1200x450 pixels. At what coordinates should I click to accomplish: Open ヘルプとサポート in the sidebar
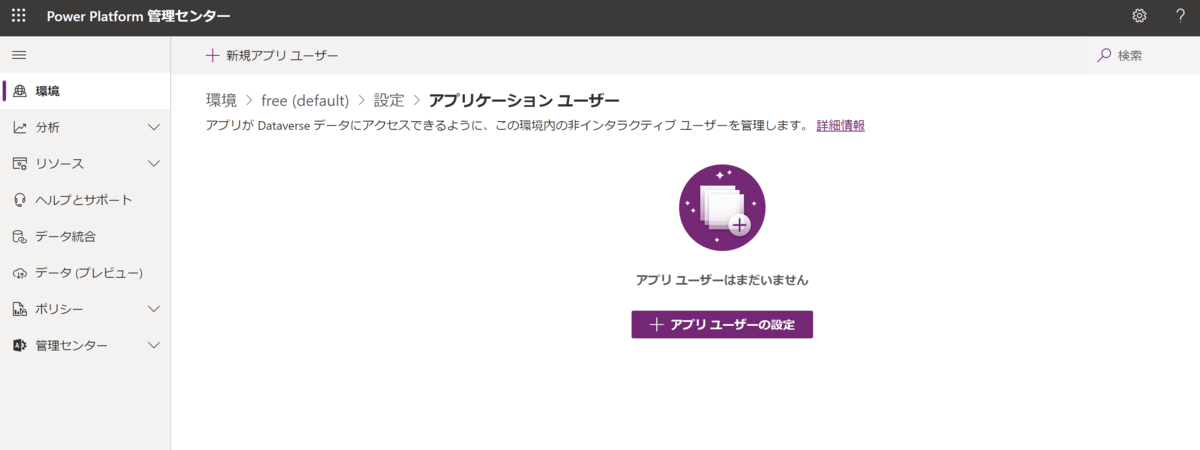[86, 200]
